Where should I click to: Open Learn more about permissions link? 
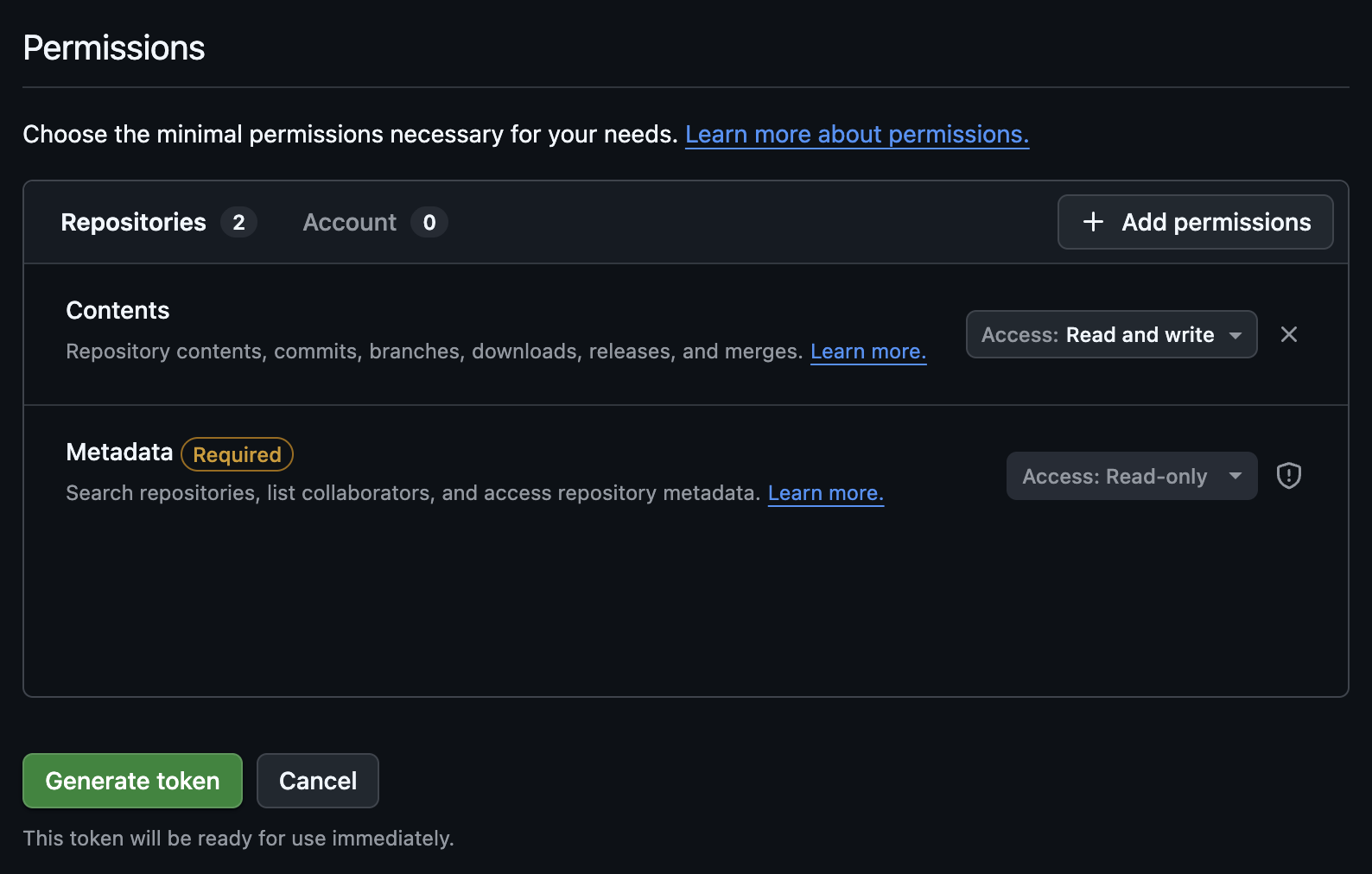tap(856, 135)
